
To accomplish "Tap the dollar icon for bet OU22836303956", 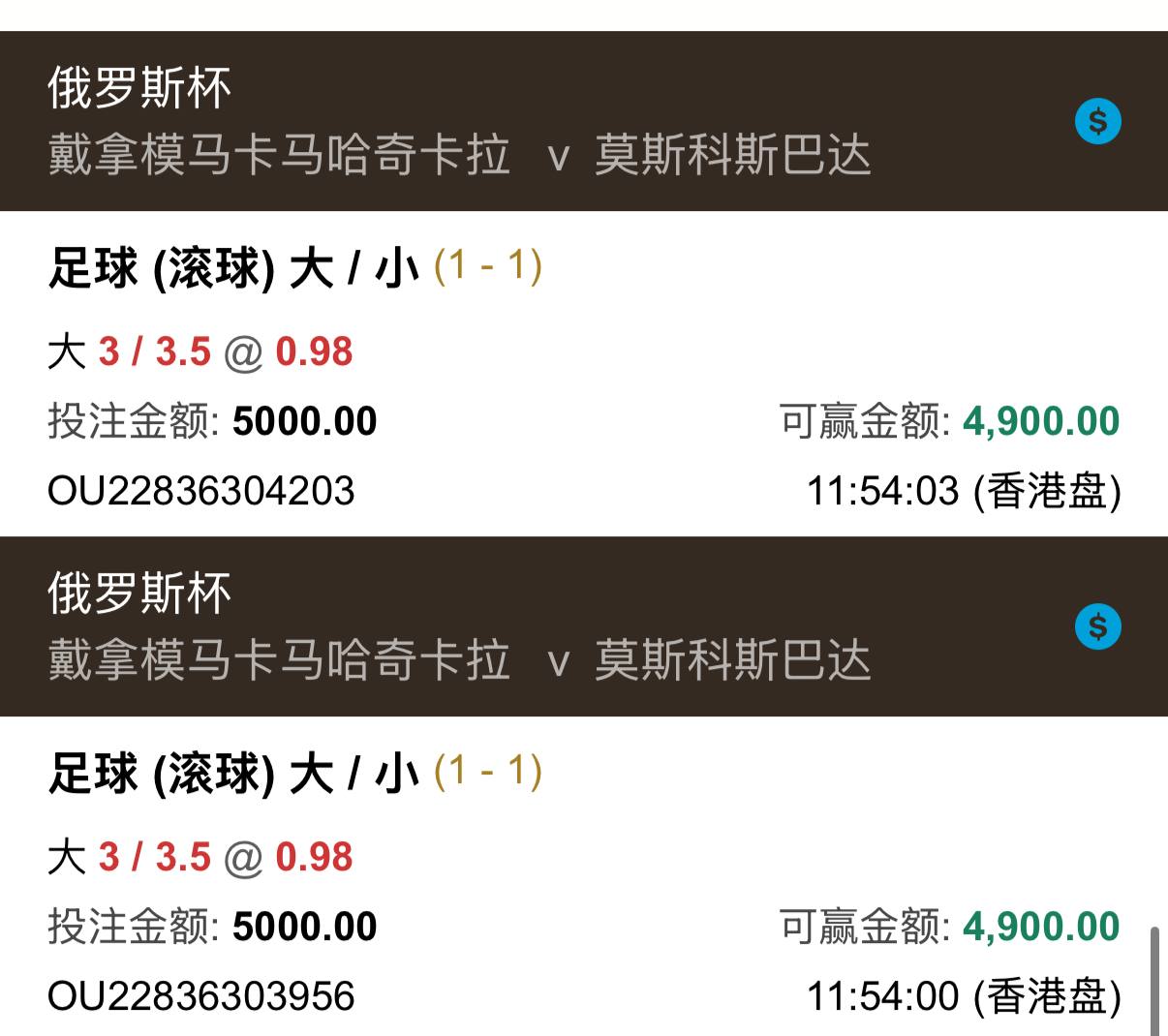I will click(1097, 627).
